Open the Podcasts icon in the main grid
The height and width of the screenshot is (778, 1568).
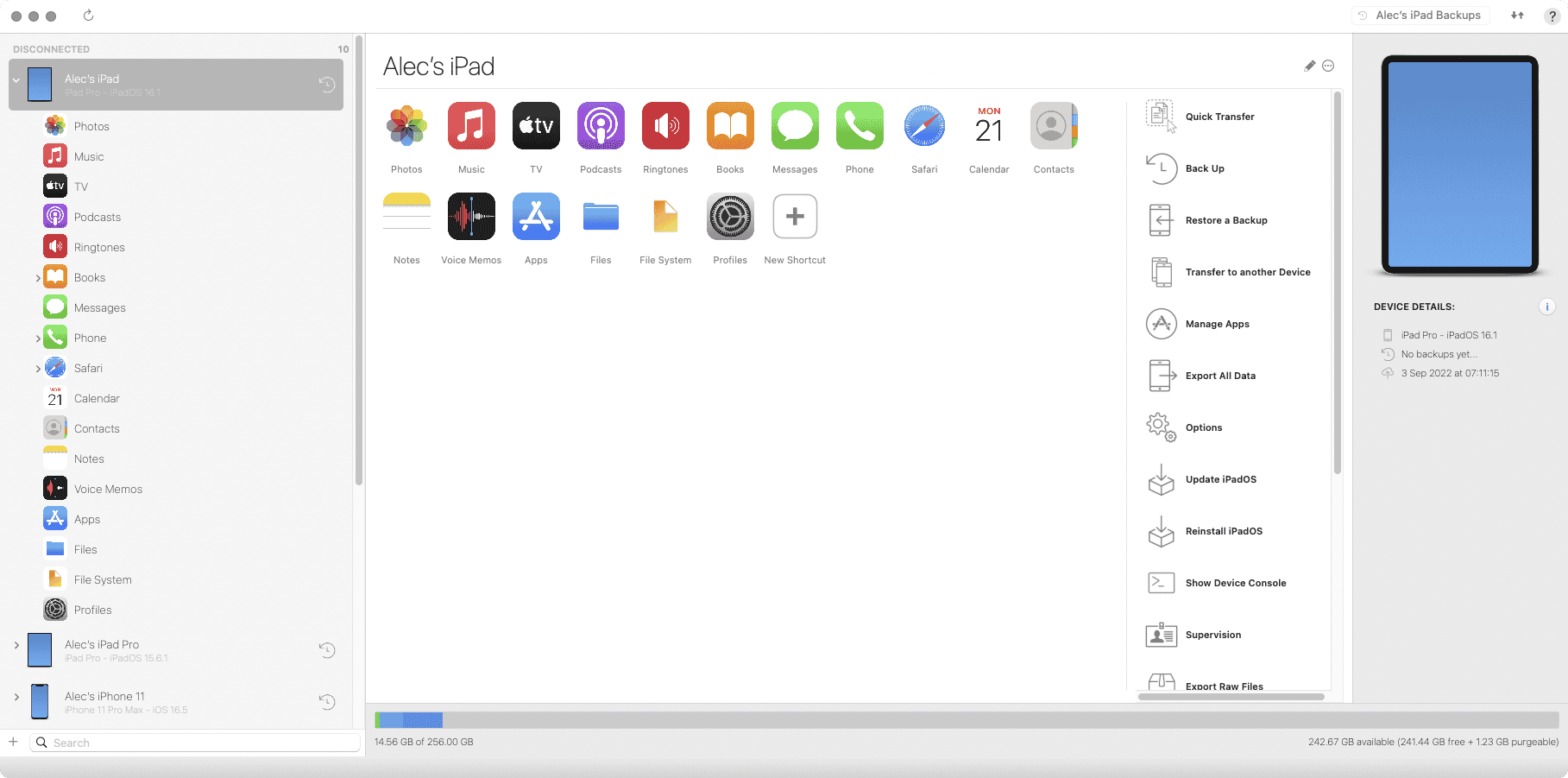click(601, 126)
